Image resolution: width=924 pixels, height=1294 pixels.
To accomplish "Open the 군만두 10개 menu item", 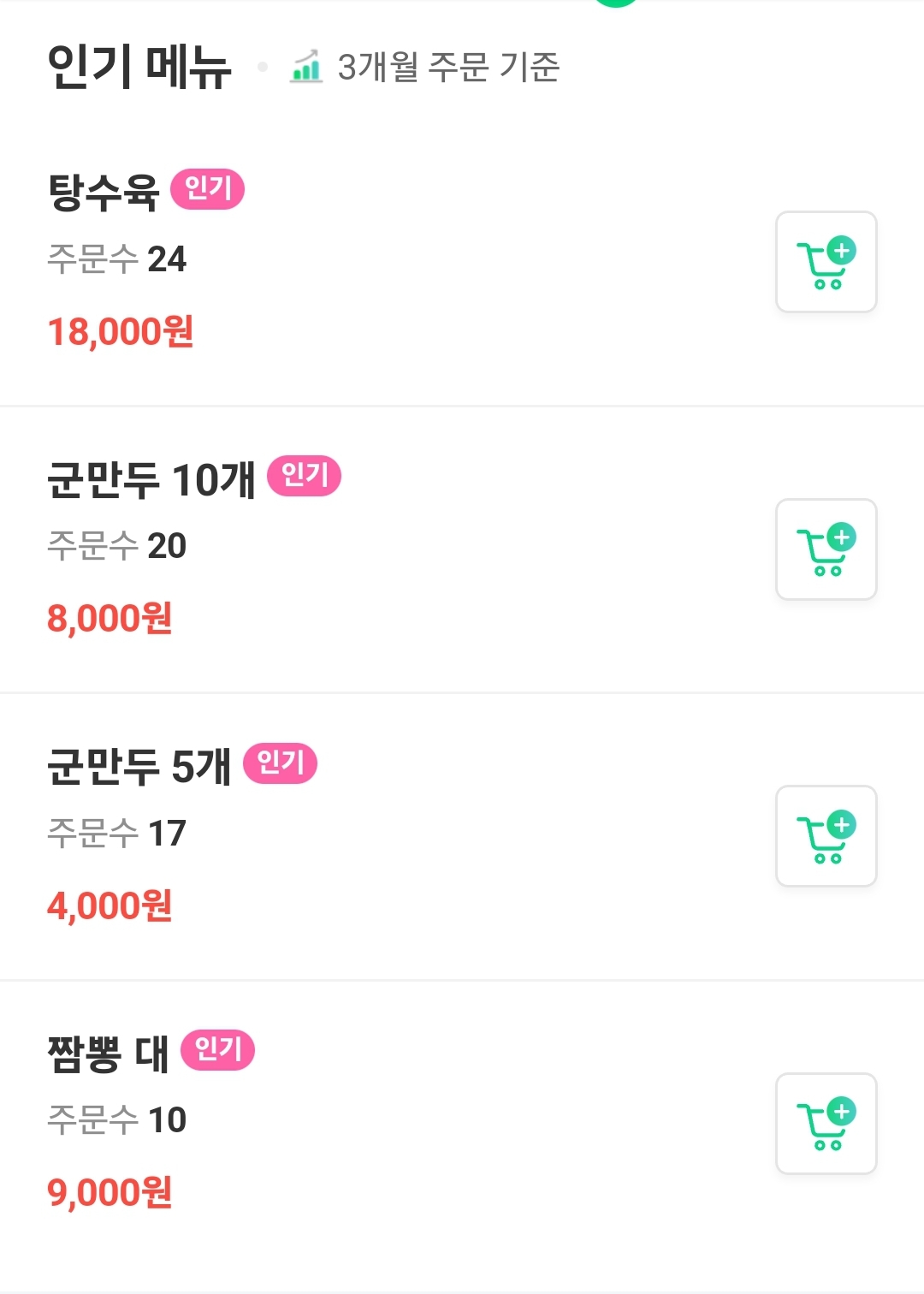I will pyautogui.click(x=462, y=549).
